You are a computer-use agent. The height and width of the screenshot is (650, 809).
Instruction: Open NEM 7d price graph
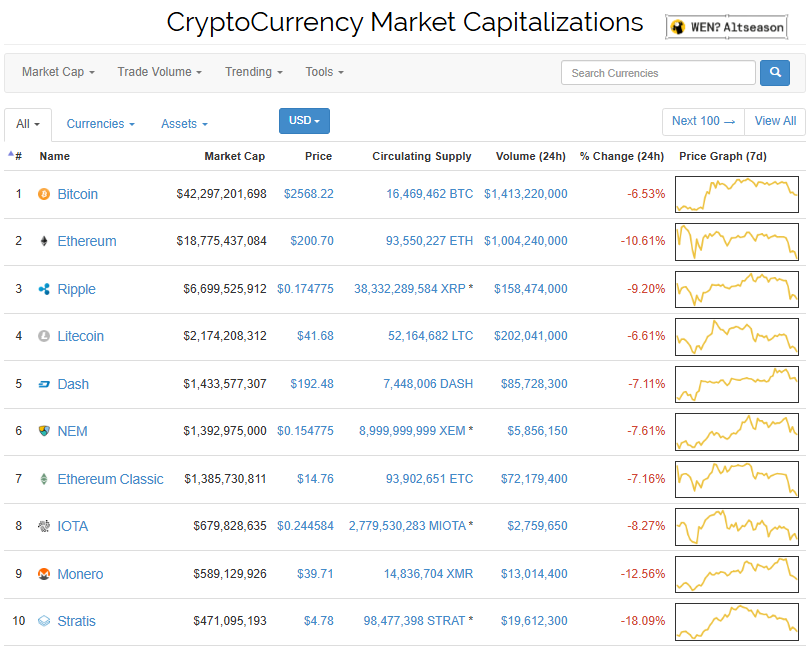click(x=737, y=432)
